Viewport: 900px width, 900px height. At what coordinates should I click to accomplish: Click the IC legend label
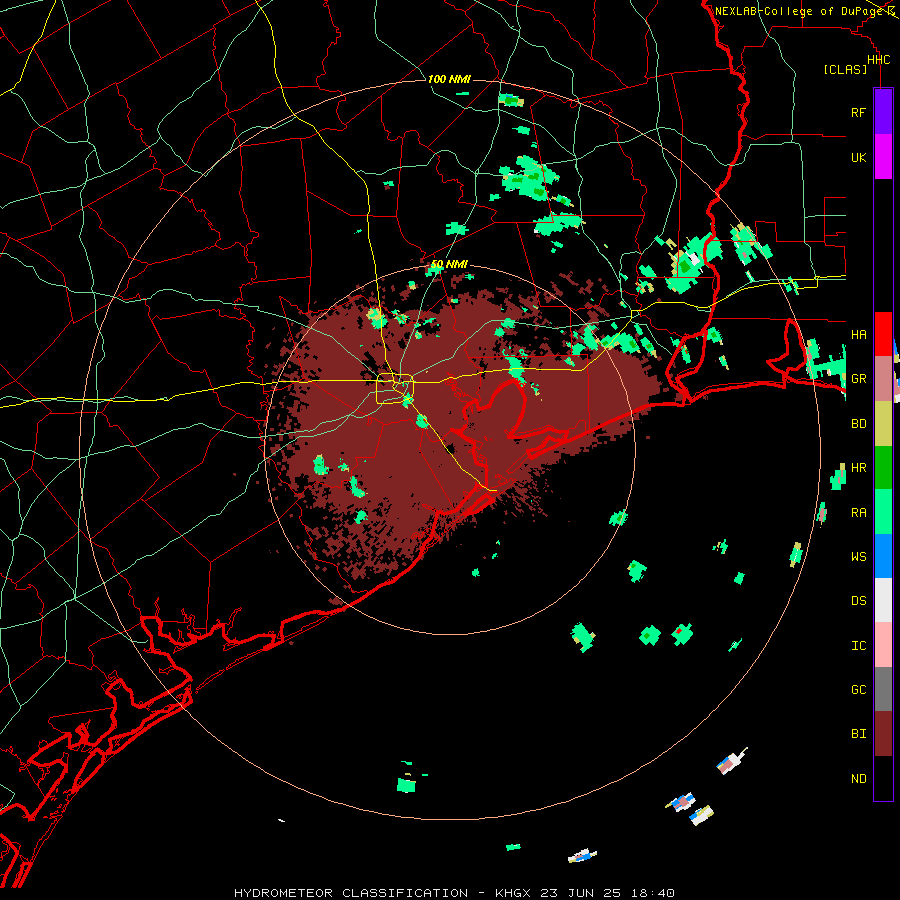pos(858,646)
